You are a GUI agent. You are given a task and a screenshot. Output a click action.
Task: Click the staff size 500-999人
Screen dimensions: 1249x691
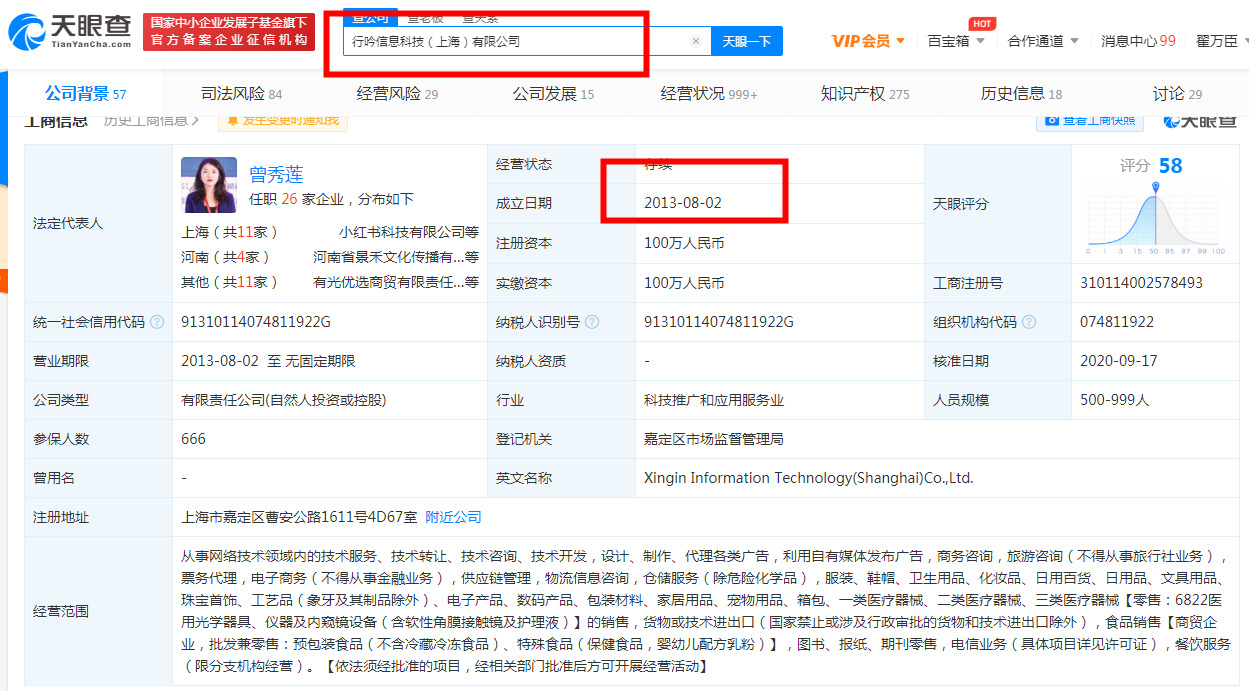(1115, 400)
